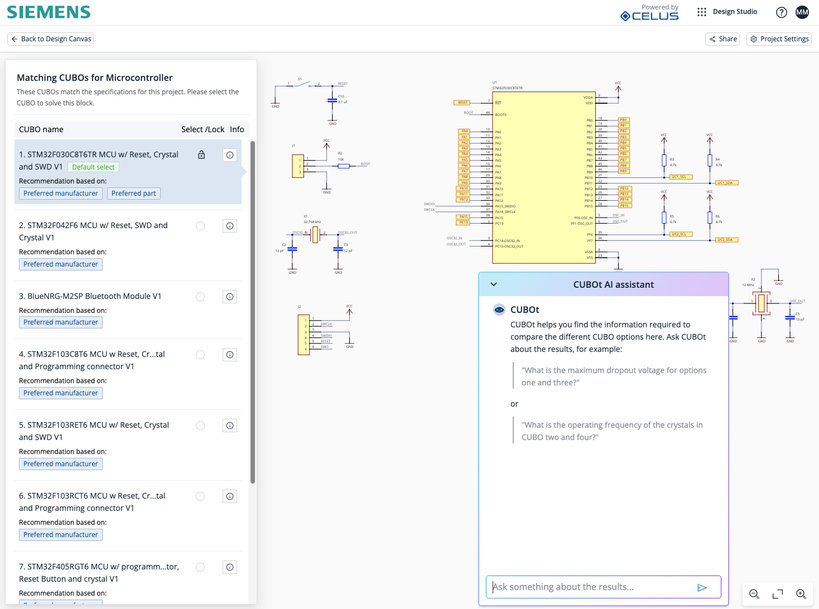Viewport: 819px width, 609px height.
Task: Open the MM user avatar menu
Action: pos(802,12)
